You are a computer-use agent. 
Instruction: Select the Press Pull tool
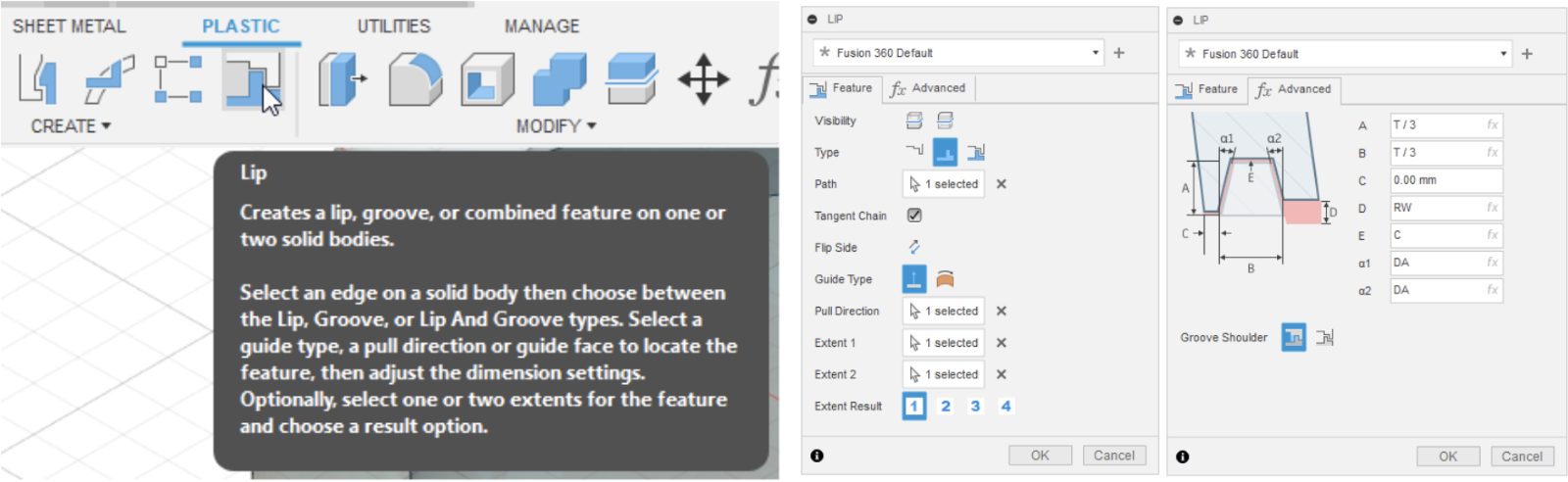[x=342, y=79]
